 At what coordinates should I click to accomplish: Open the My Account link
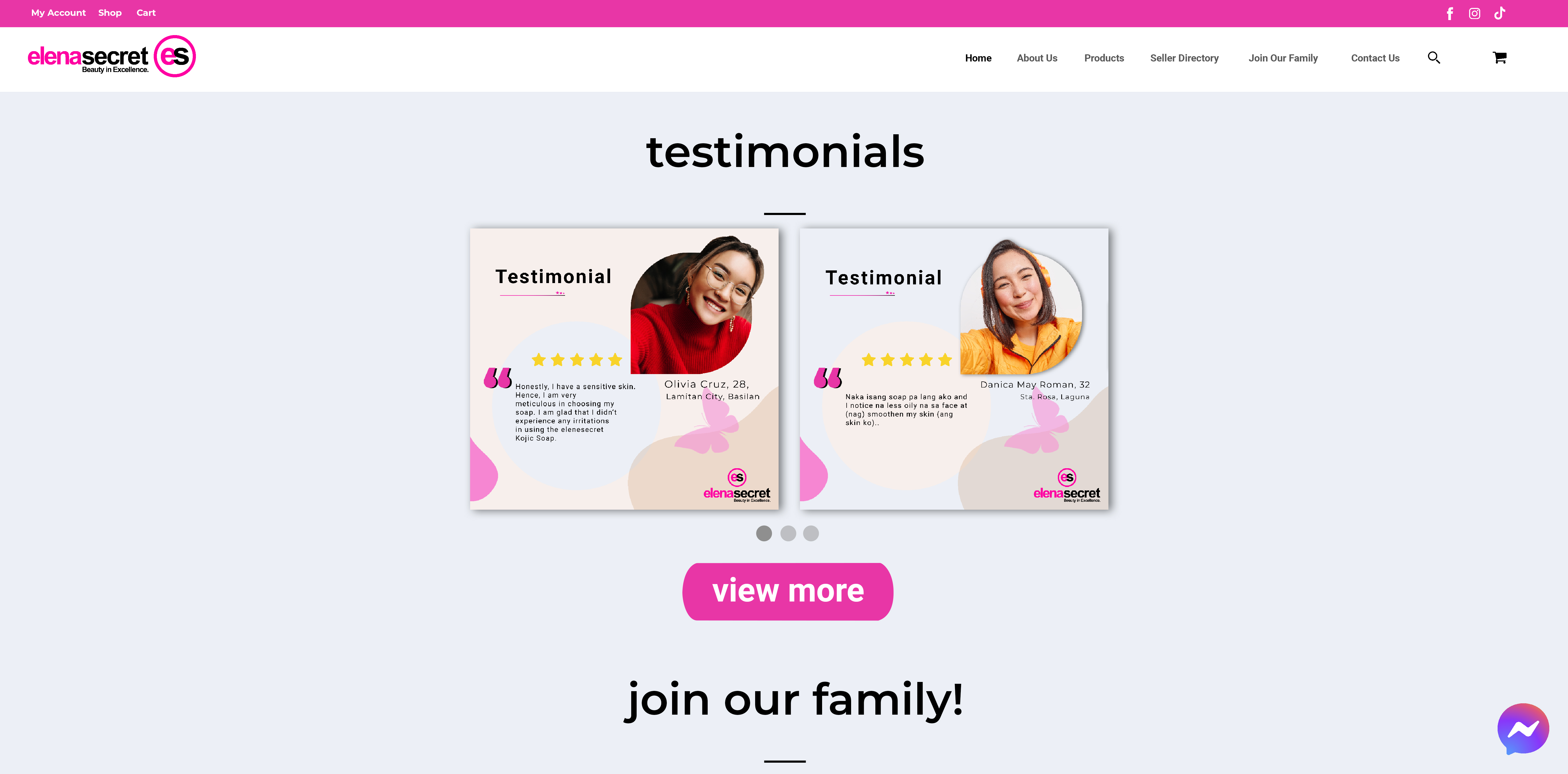(59, 13)
